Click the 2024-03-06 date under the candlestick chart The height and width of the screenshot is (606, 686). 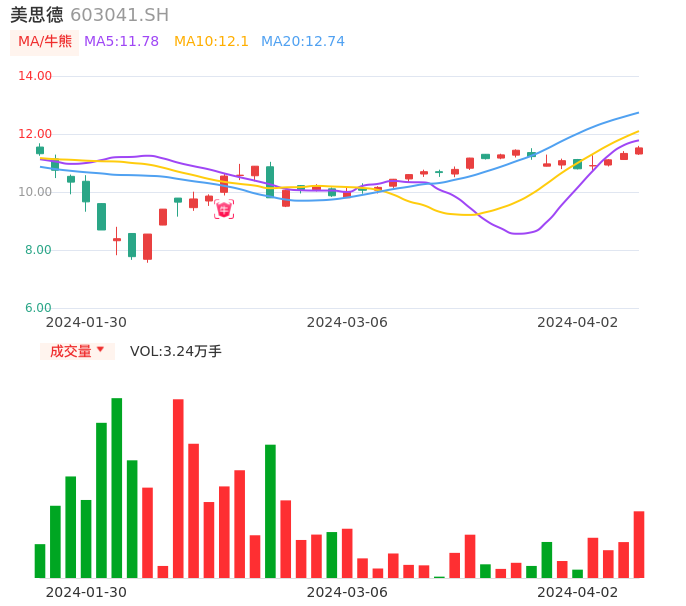(x=346, y=322)
